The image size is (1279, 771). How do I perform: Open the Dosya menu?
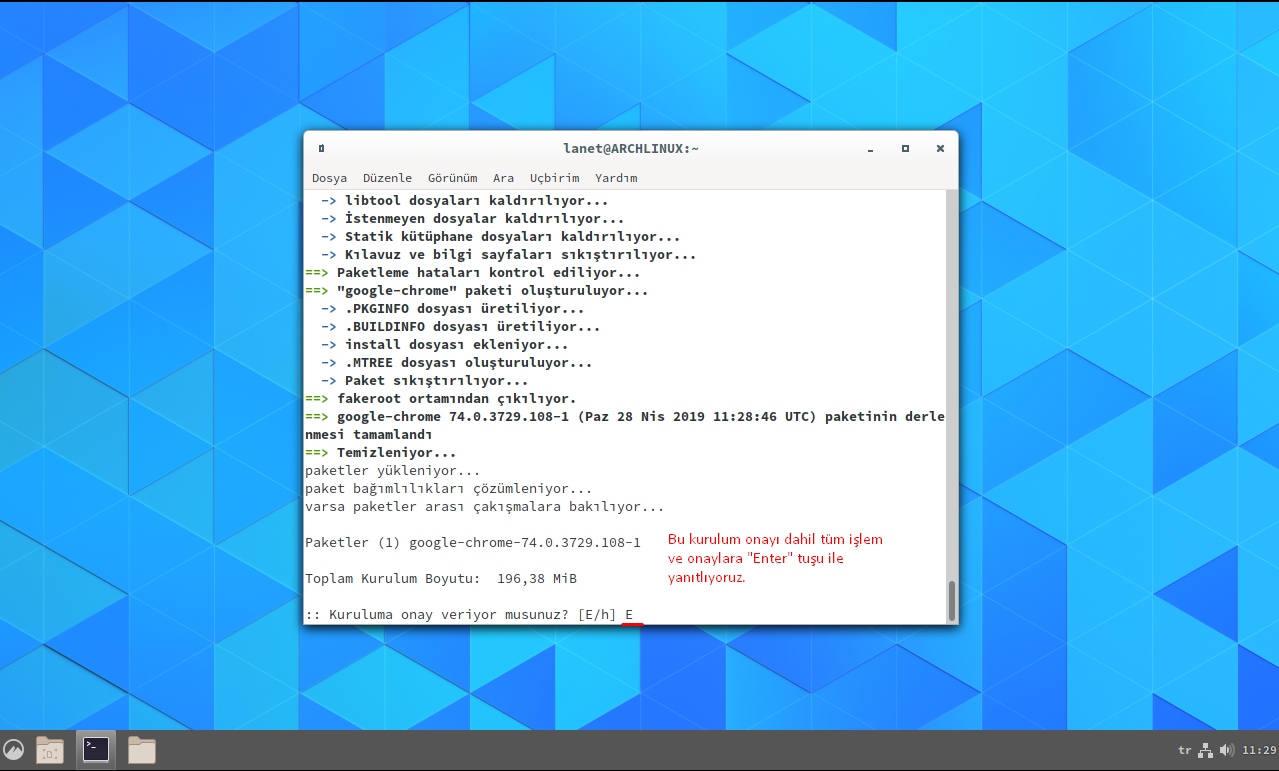330,178
